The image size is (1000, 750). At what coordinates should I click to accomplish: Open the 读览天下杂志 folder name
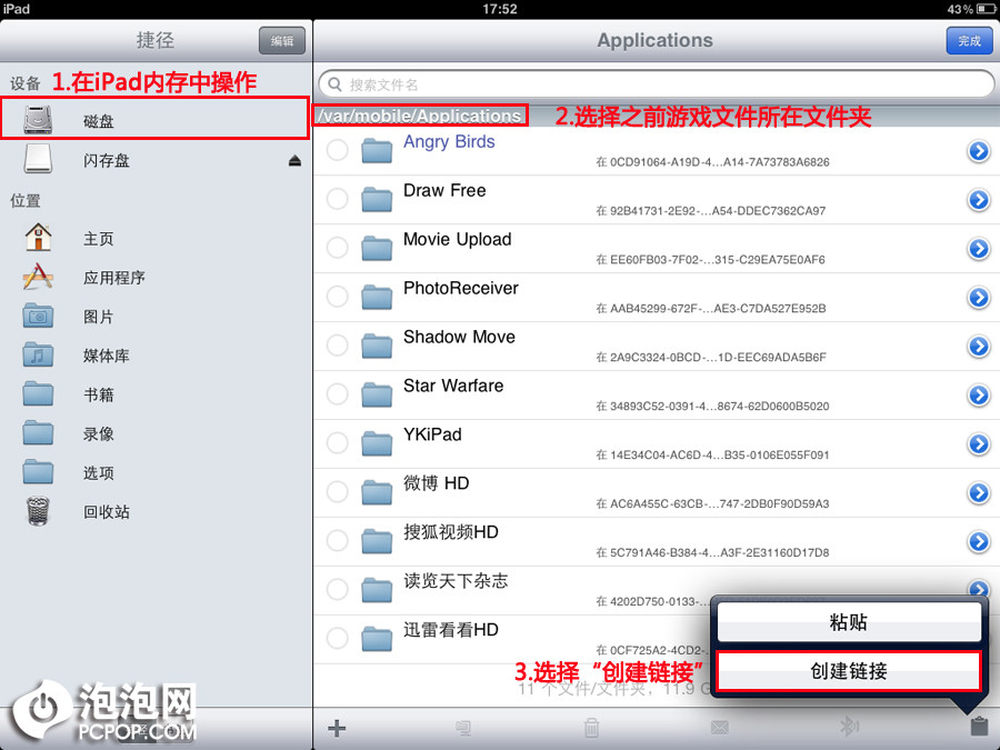point(456,581)
